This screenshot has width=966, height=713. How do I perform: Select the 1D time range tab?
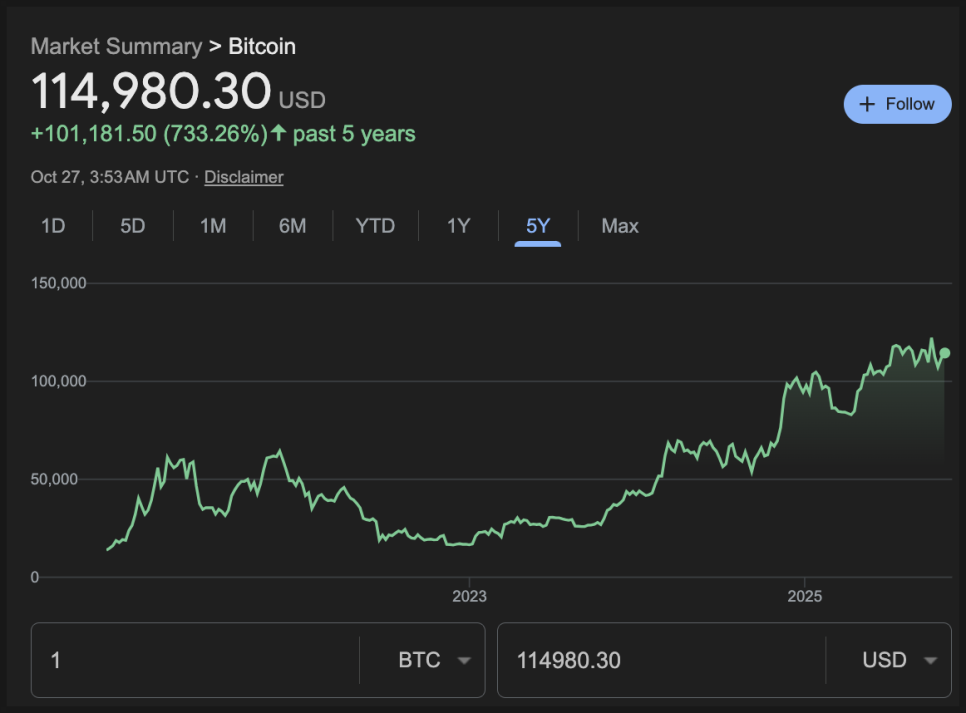click(53, 226)
